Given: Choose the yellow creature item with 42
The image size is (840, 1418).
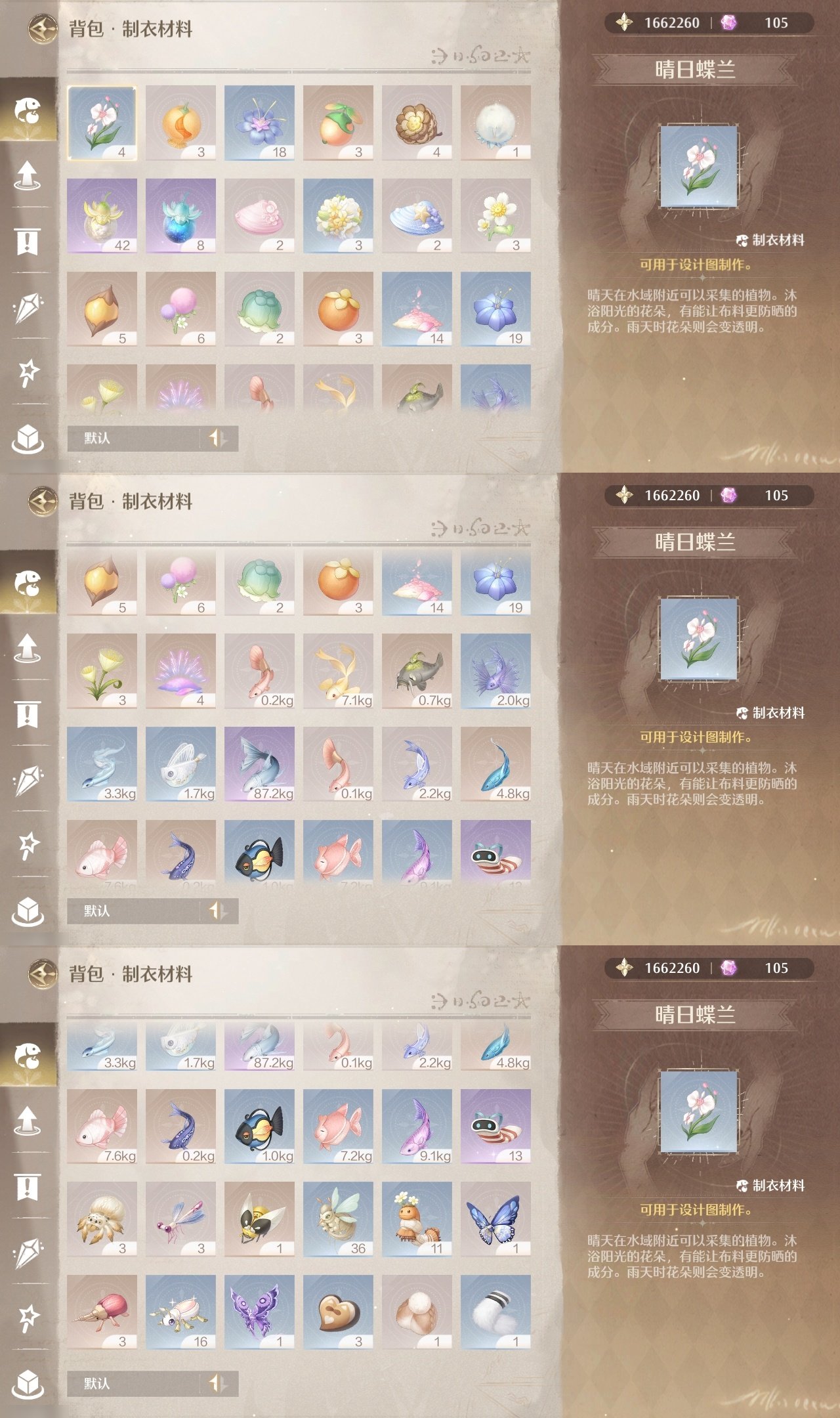Looking at the screenshot, I should point(102,216).
